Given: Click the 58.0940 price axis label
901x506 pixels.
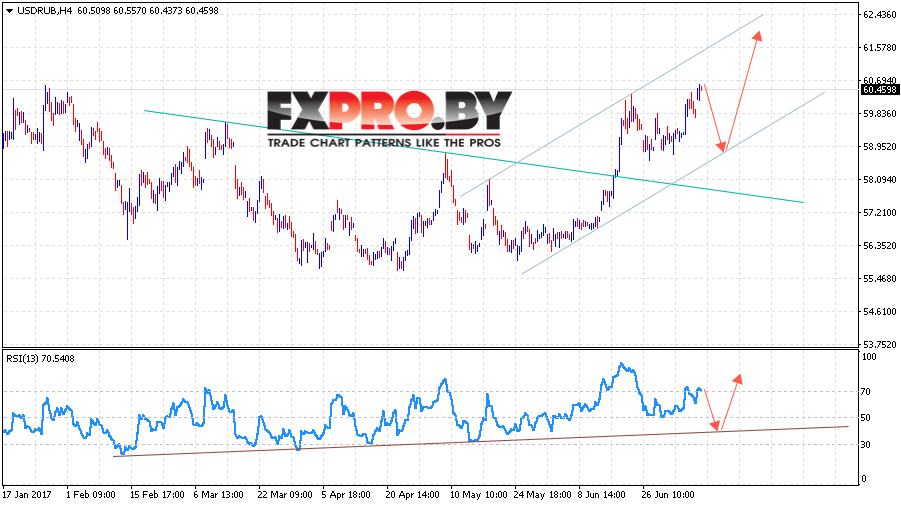Looking at the screenshot, I should (879, 180).
